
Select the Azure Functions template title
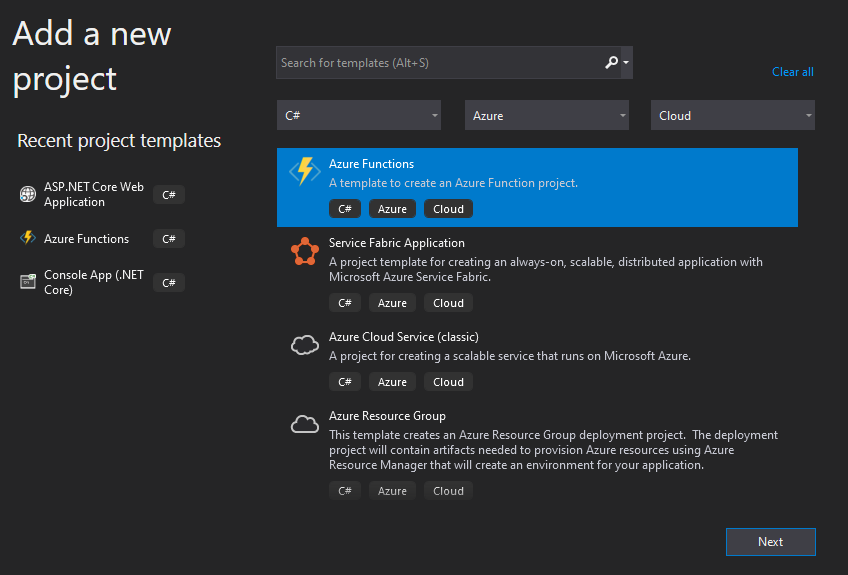pyautogui.click(x=371, y=164)
